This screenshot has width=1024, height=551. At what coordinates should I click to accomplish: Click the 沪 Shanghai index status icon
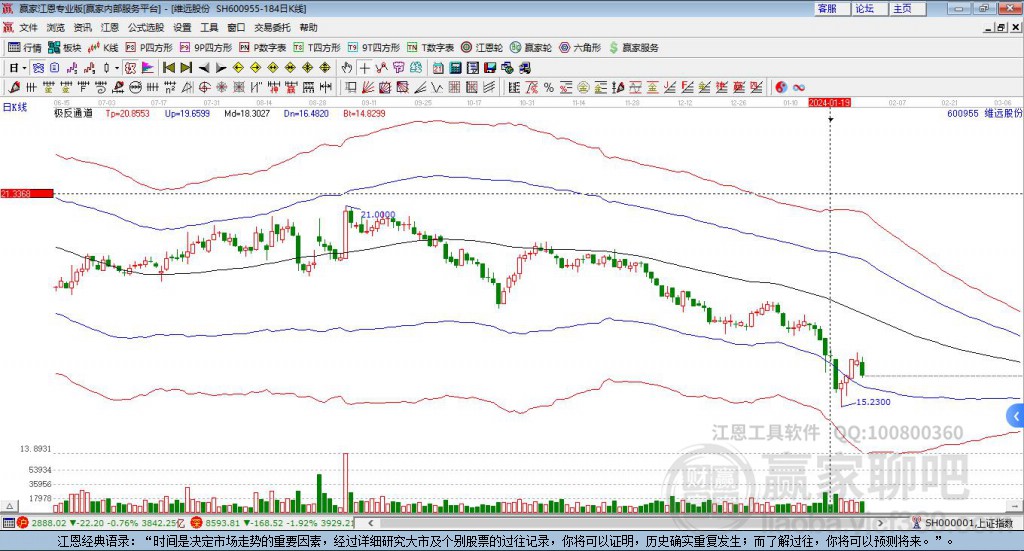pos(23,523)
